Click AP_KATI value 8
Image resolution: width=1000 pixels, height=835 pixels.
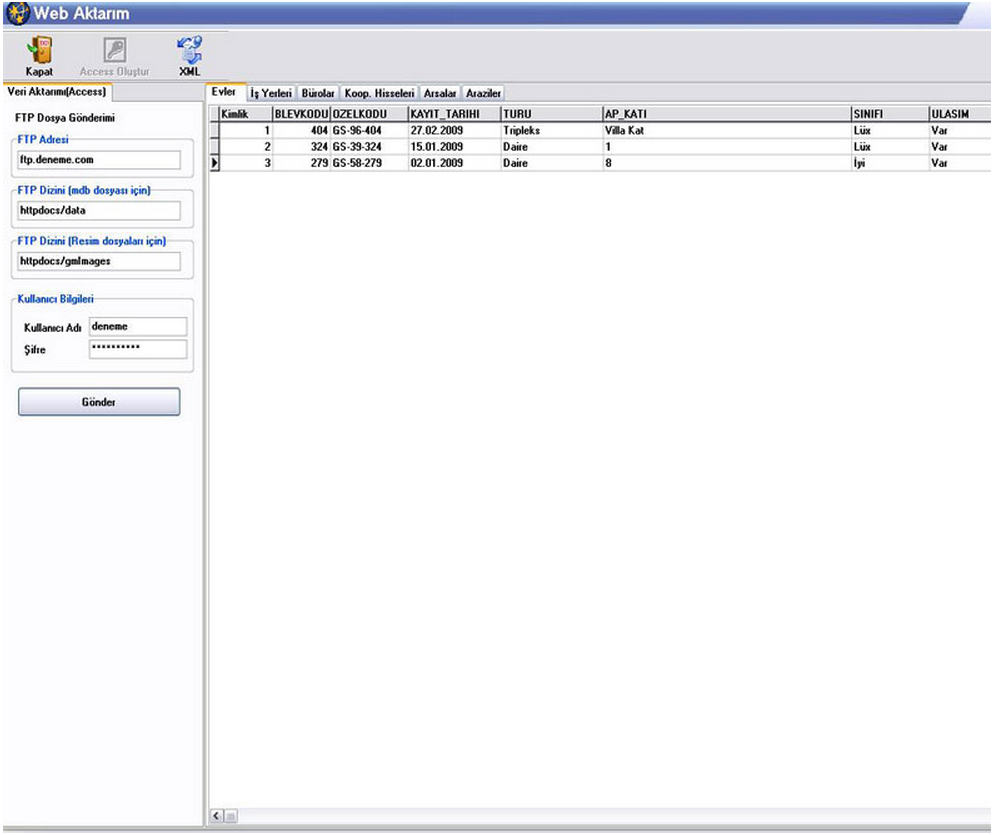[x=727, y=163]
